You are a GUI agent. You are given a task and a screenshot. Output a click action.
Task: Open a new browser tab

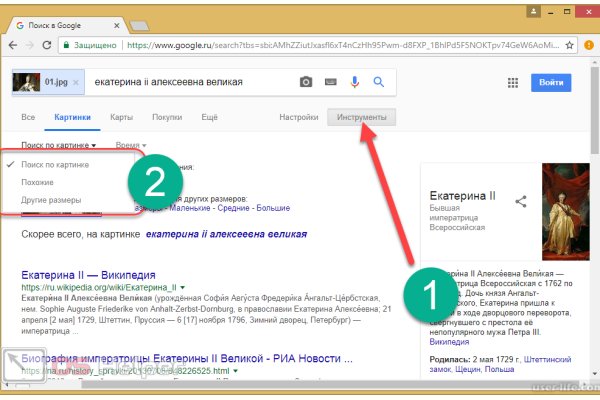[x=139, y=26]
